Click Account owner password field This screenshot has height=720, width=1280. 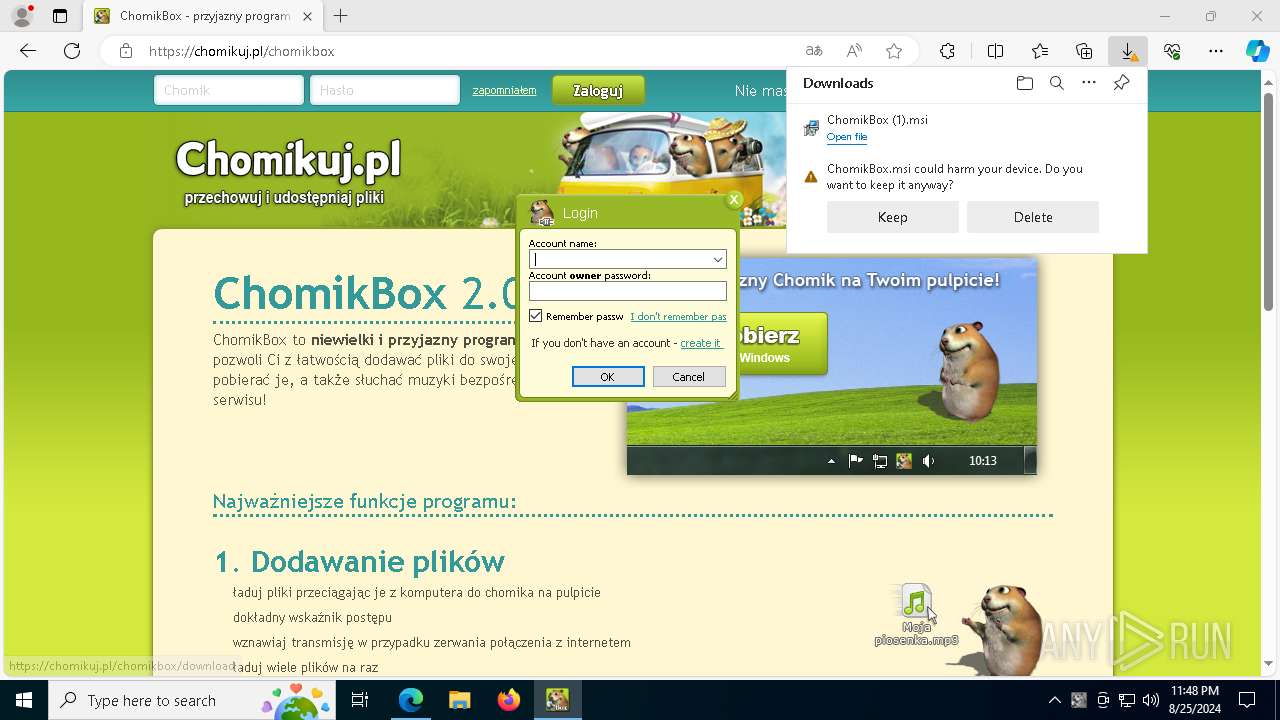(x=628, y=291)
